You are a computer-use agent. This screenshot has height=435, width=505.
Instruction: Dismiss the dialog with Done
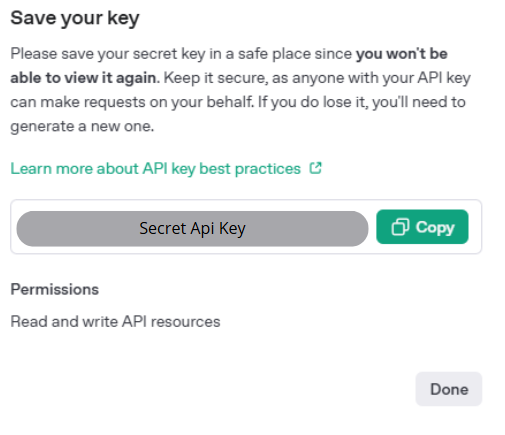pos(449,389)
